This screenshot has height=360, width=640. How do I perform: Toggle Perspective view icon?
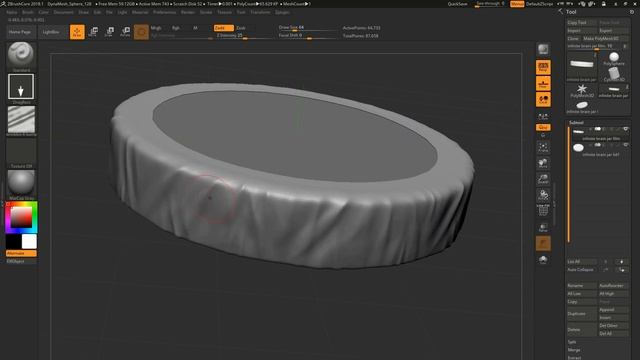click(x=543, y=67)
